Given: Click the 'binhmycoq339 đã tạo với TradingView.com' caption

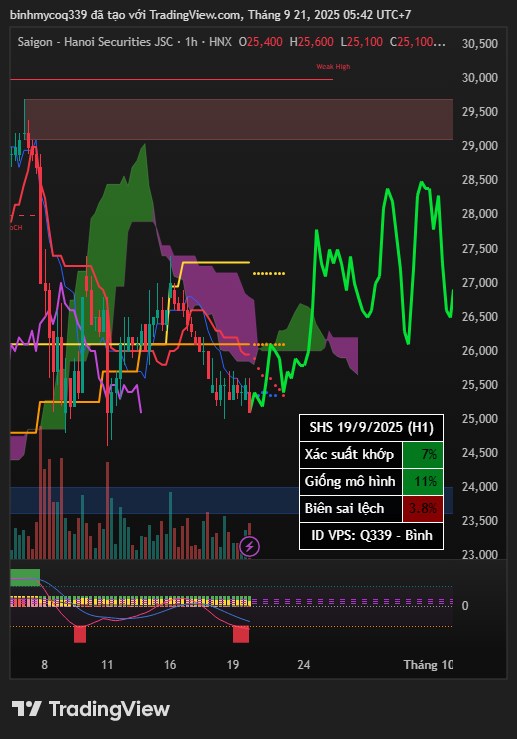Looking at the screenshot, I should click(x=125, y=15).
